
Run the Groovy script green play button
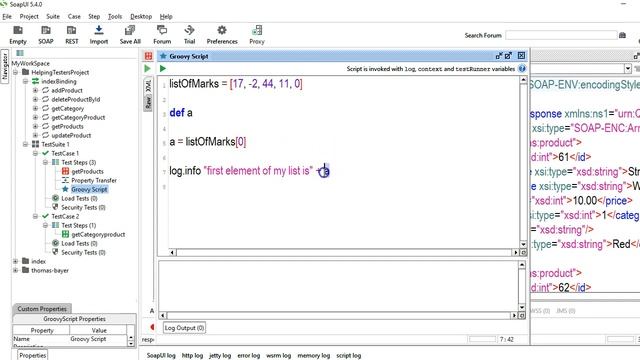pos(163,69)
